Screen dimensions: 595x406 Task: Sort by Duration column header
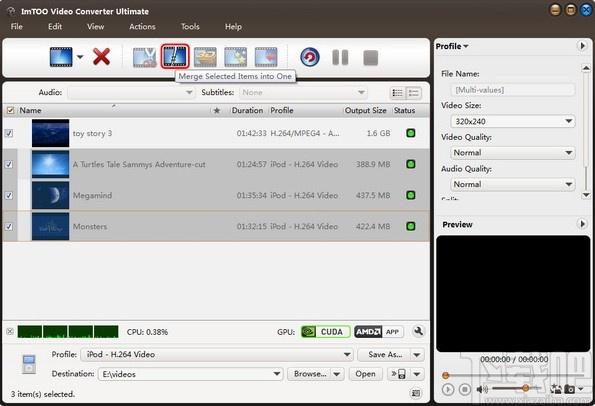pos(247,110)
